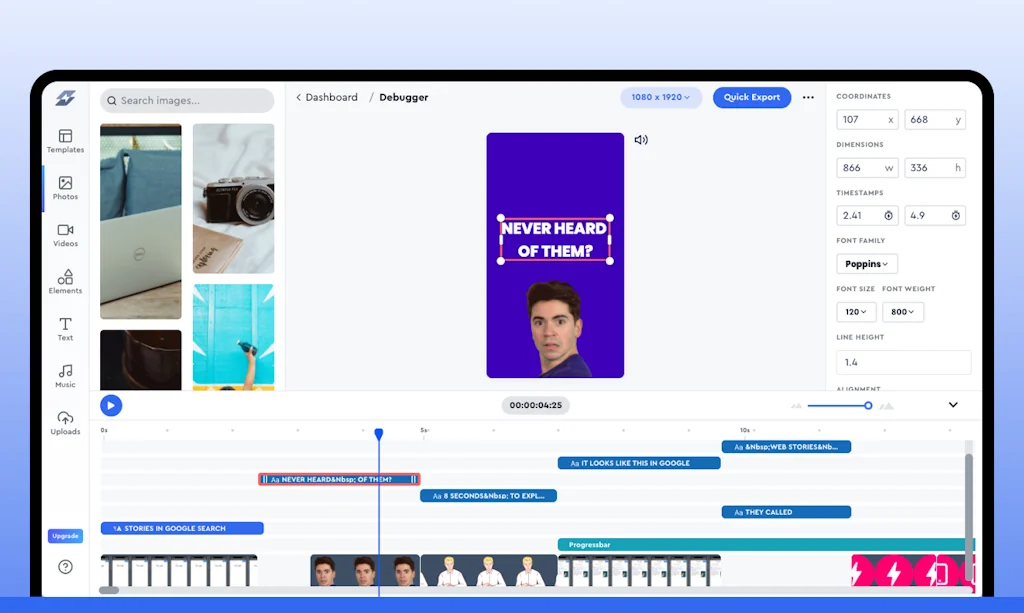
Task: Mute the preview audio with the speaker icon
Action: pos(641,140)
